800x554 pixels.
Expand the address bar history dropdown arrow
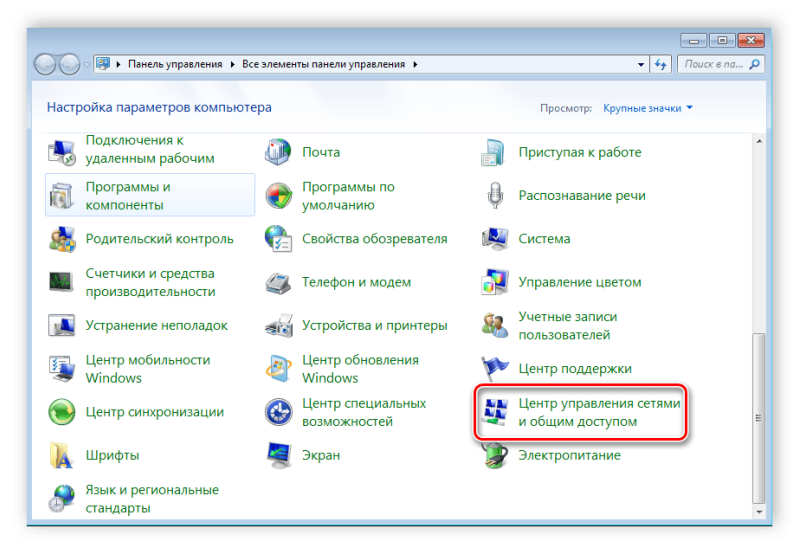tap(641, 65)
